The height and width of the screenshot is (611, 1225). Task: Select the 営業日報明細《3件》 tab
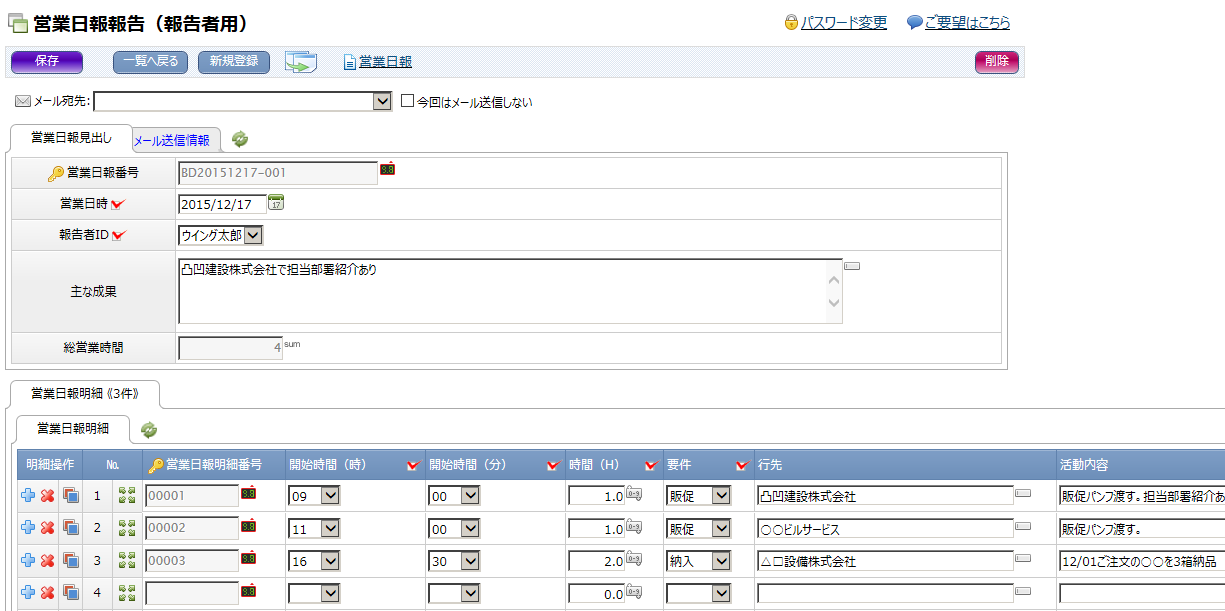tap(83, 394)
